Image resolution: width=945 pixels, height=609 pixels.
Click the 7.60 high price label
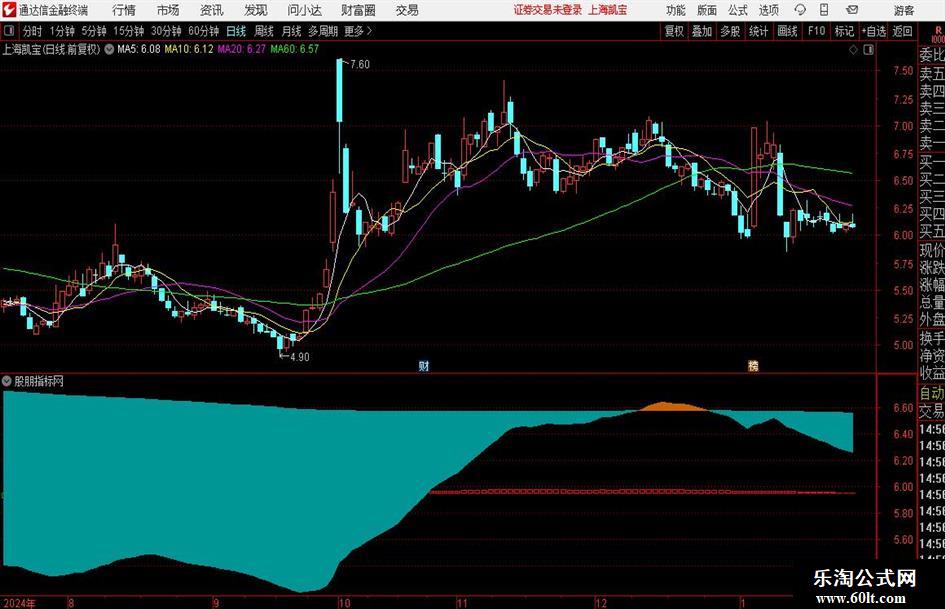pyautogui.click(x=359, y=65)
